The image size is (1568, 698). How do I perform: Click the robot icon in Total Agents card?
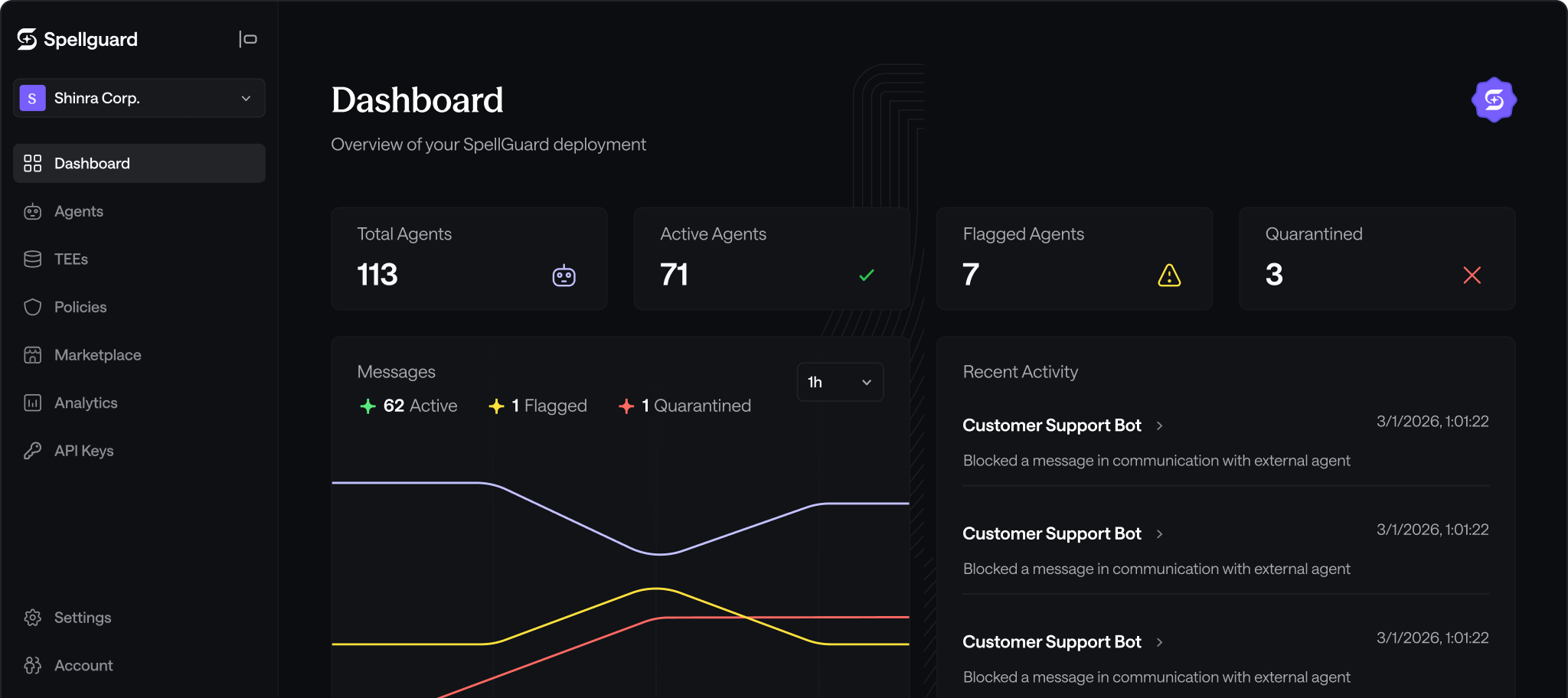(x=564, y=276)
